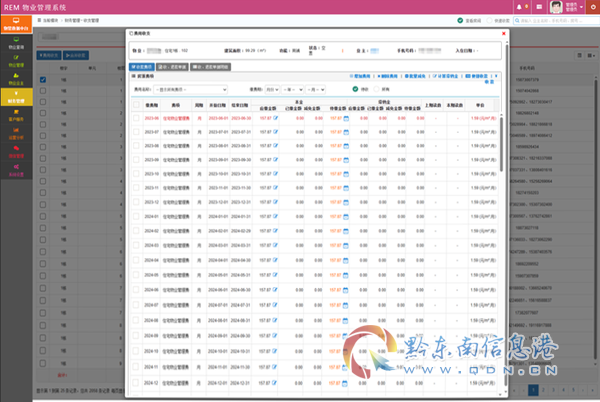Click the calendar icon in the 2023-12 row
Screen dimensions: 600x402
click(346, 202)
